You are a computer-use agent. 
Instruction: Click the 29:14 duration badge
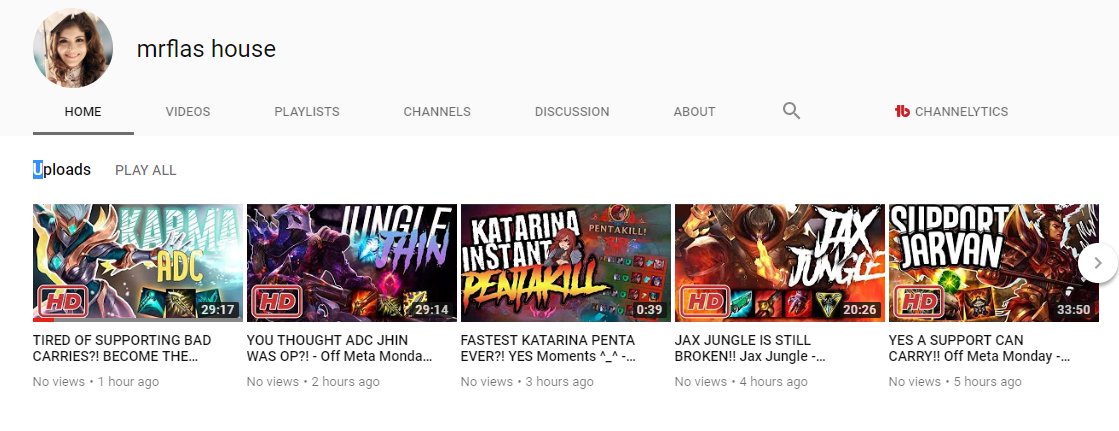click(432, 310)
